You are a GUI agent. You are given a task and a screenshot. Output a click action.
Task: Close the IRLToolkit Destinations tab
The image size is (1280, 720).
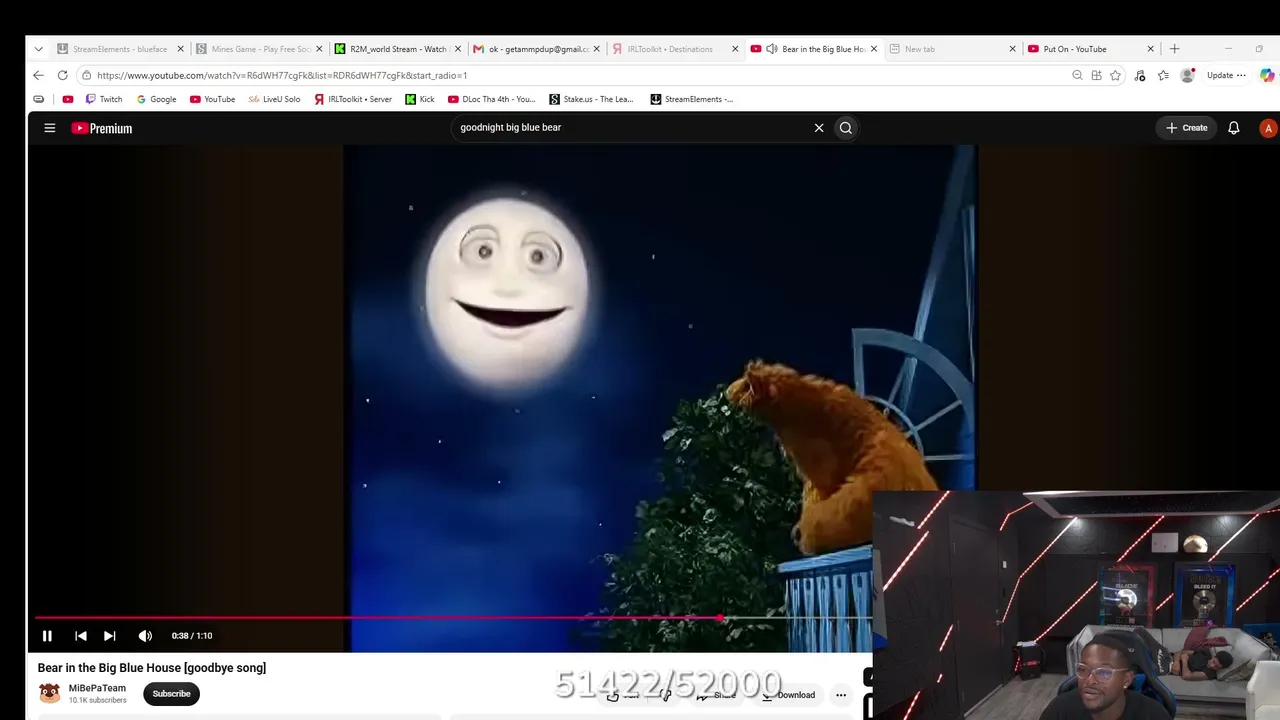(735, 49)
